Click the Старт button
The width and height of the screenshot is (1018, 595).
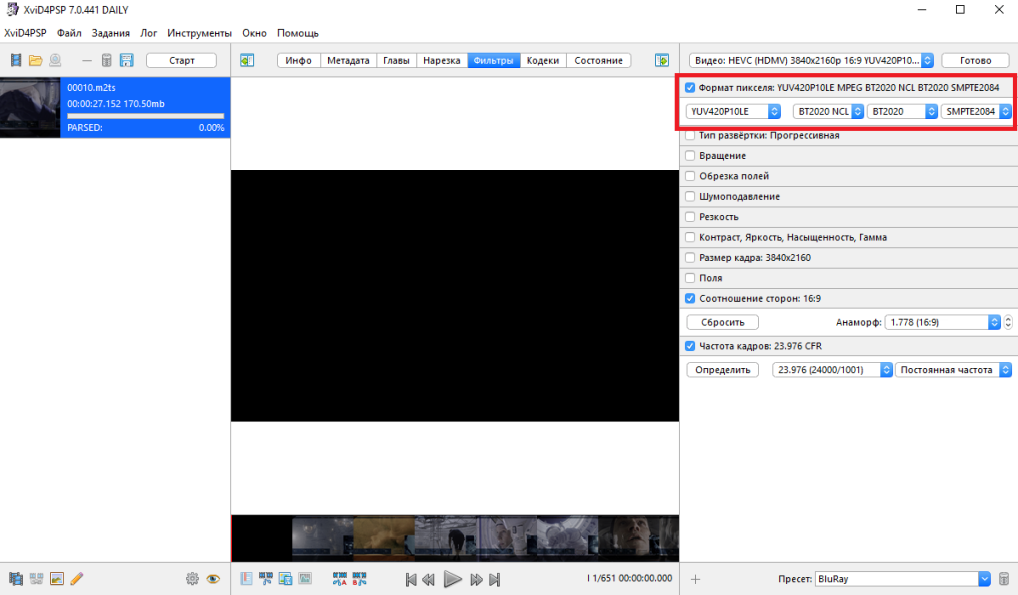[181, 60]
